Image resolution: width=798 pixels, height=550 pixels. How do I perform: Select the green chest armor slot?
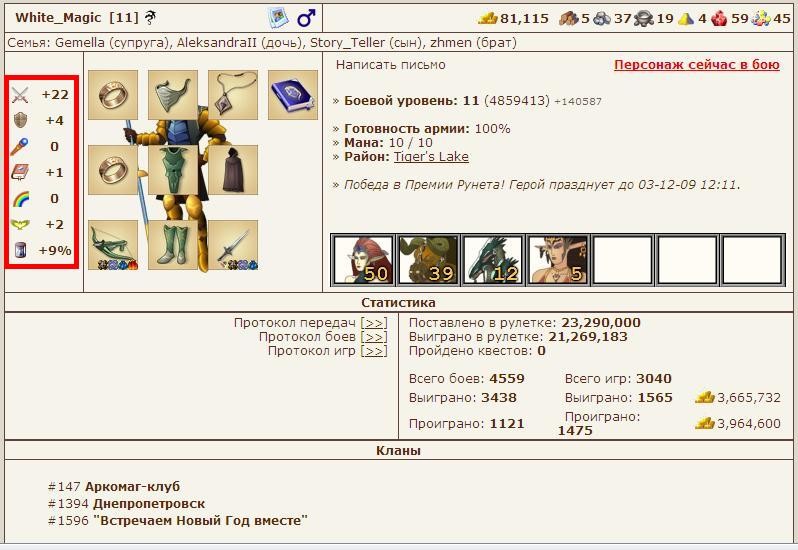[173, 170]
